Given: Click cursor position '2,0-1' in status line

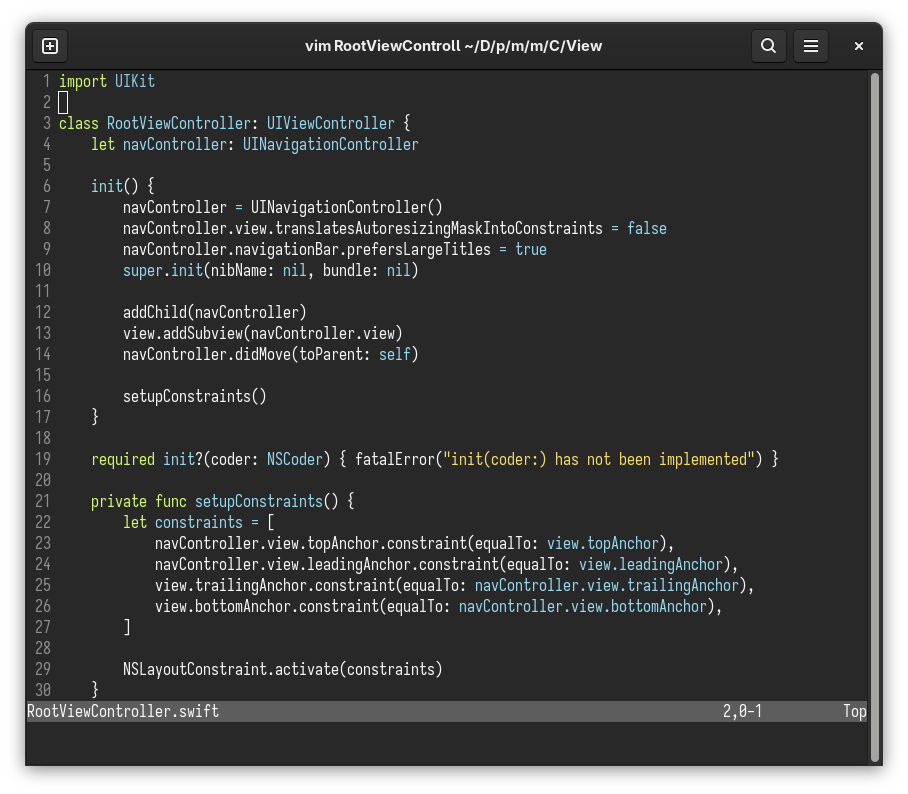Looking at the screenshot, I should pyautogui.click(x=742, y=711).
